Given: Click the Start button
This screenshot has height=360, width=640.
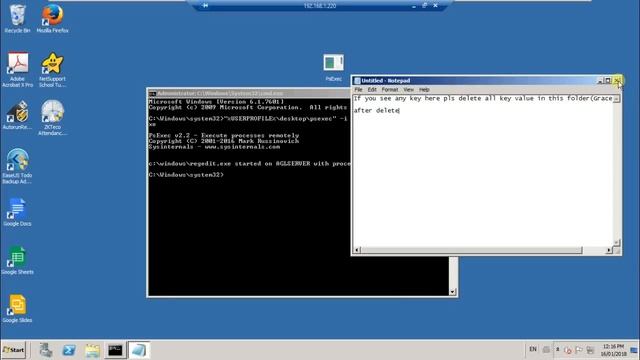Looking at the screenshot, I should pyautogui.click(x=13, y=350).
